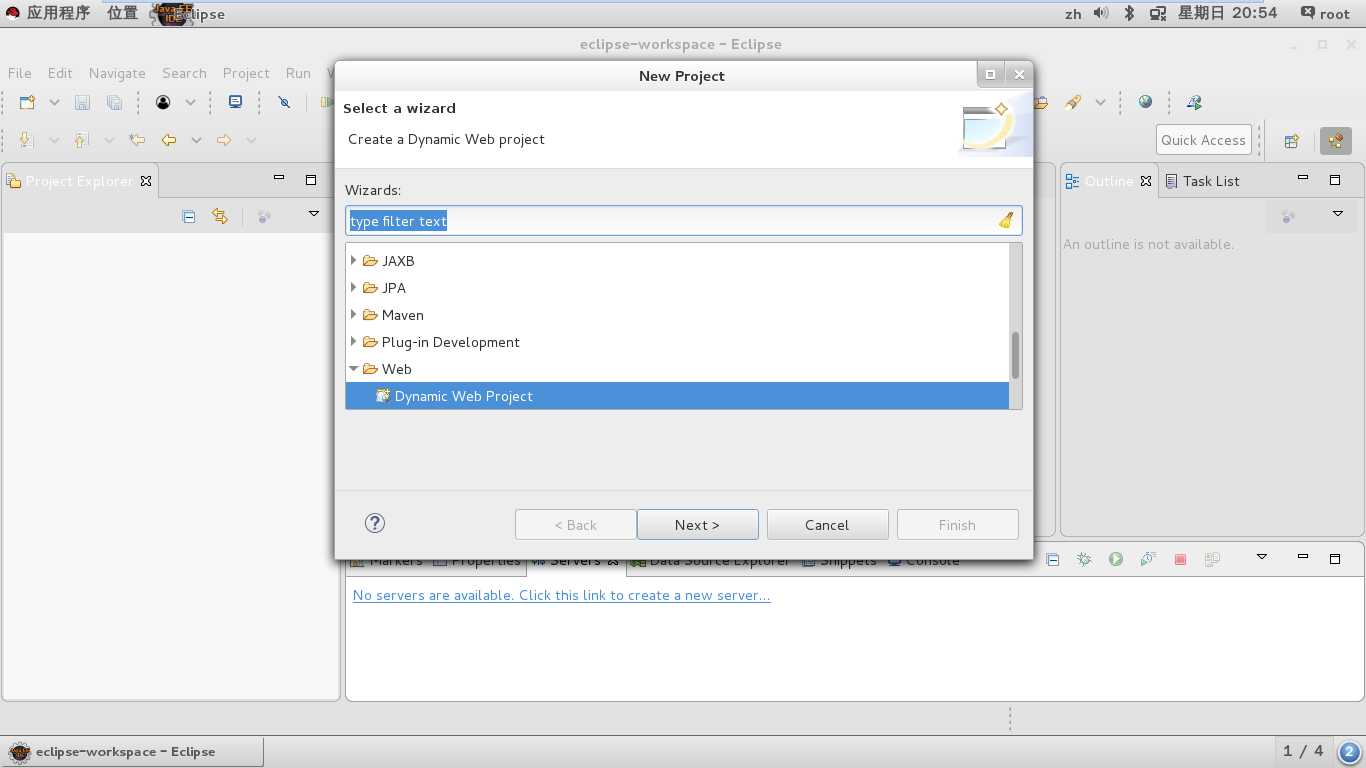This screenshot has width=1366, height=768.
Task: Click the help question mark in New Project dialog
Action: pyautogui.click(x=375, y=523)
